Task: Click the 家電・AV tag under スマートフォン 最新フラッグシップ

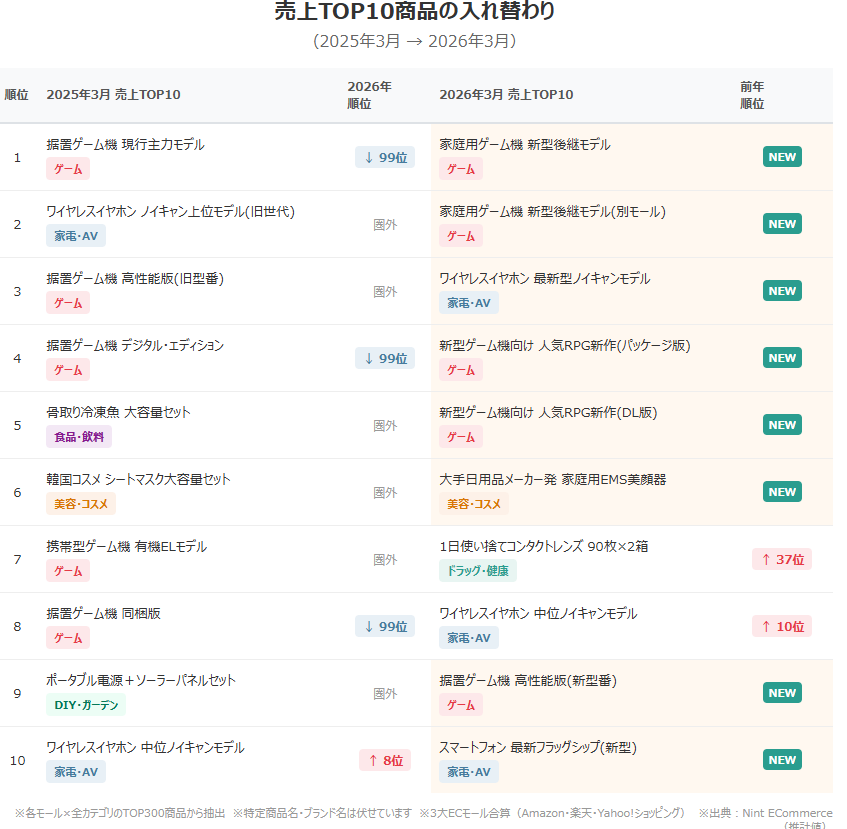Action: point(468,771)
